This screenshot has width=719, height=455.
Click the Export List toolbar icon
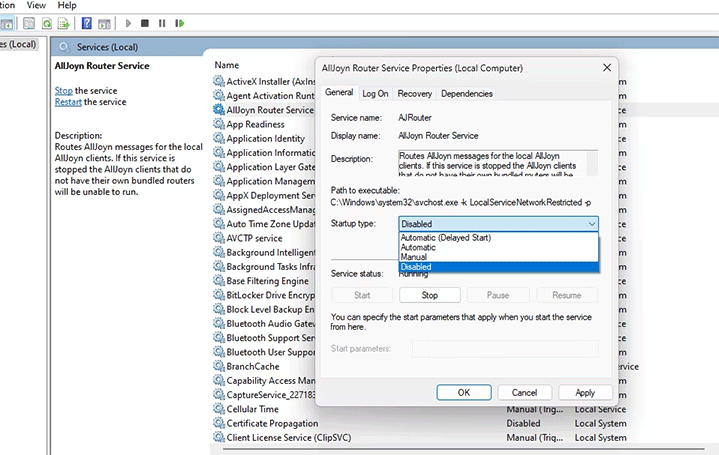64,23
